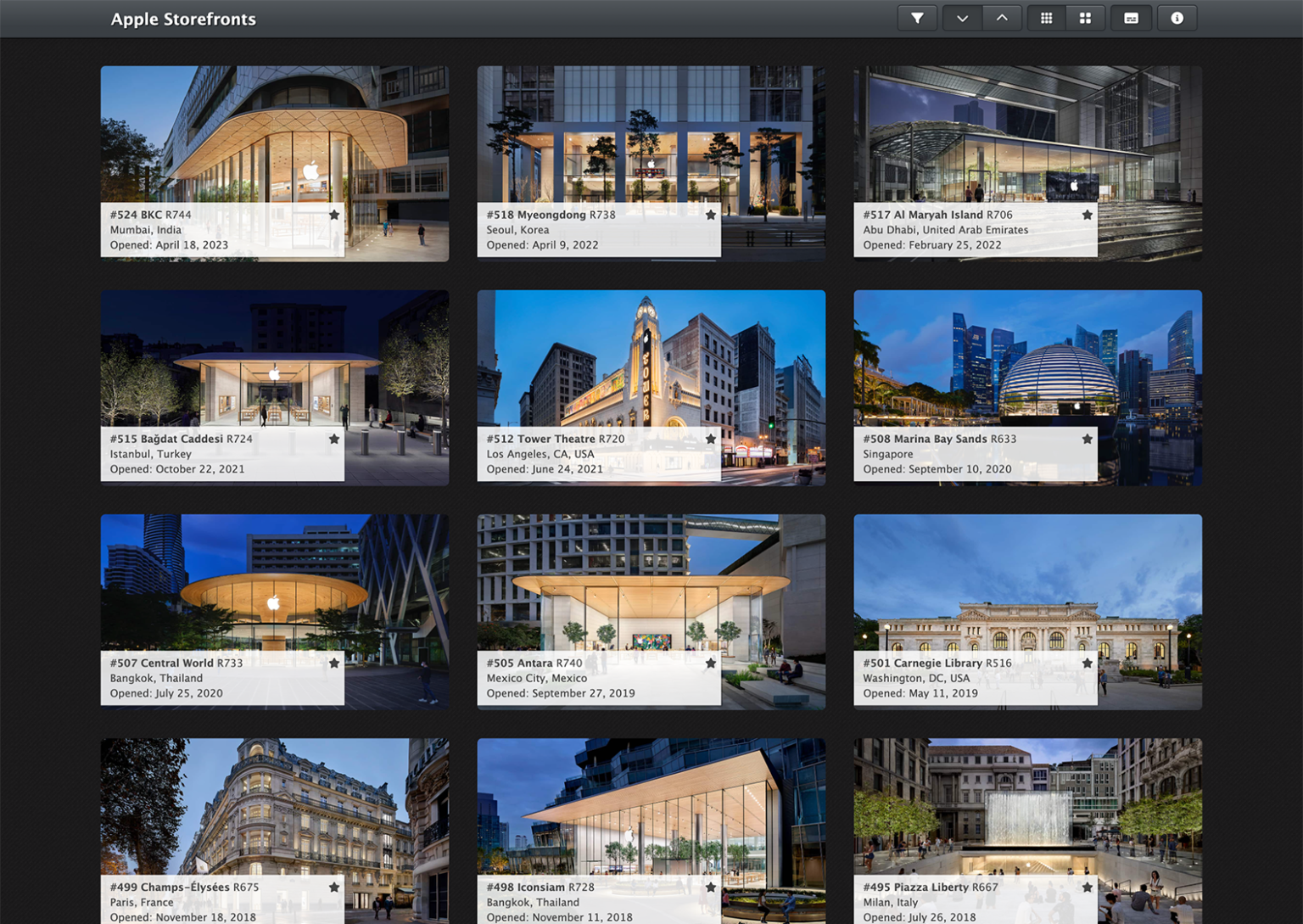
Task: Click the "Mexico City, Mexico" location line
Action: (537, 678)
